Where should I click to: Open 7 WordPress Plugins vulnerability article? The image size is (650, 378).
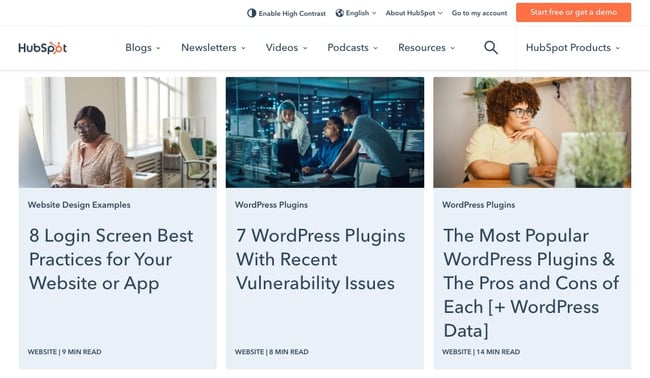click(x=321, y=259)
